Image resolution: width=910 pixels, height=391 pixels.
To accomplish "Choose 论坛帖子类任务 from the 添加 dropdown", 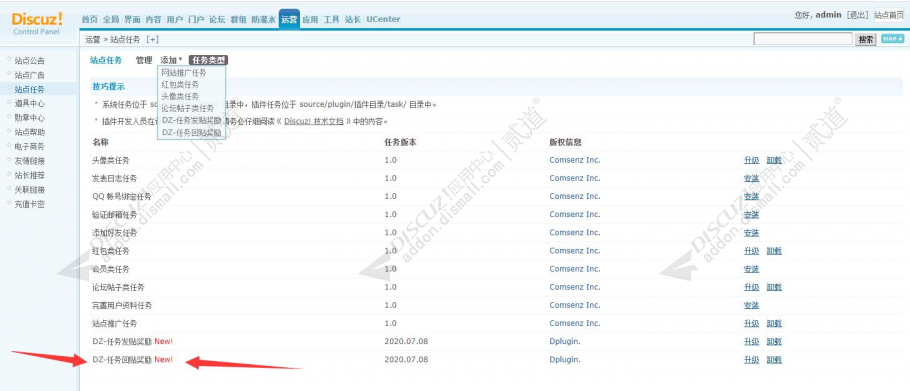I will coord(187,108).
